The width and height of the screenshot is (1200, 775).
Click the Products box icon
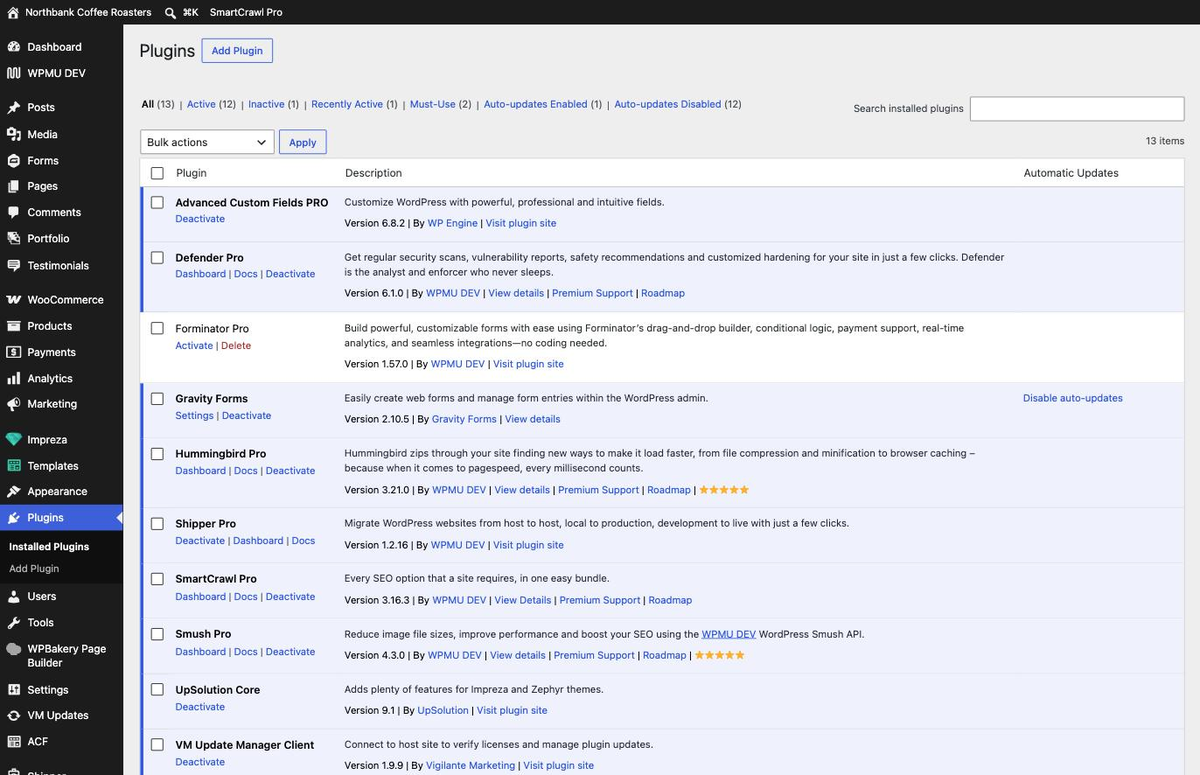(x=13, y=326)
